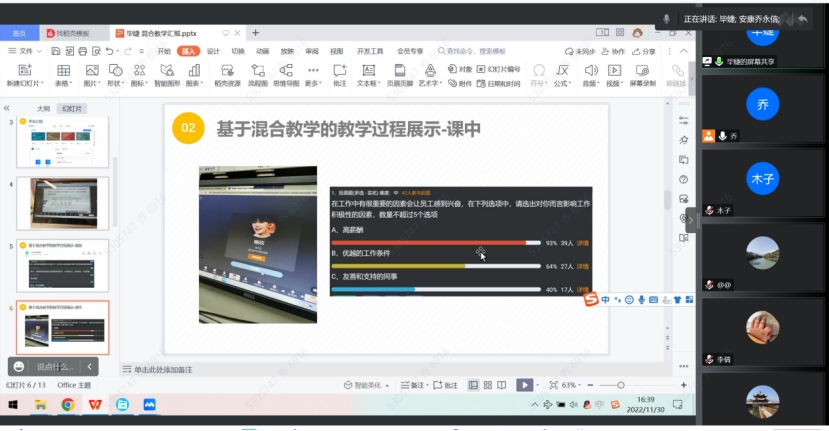829x431 pixels.
Task: Switch to the 大纲 outline panel tab
Action: (43, 108)
